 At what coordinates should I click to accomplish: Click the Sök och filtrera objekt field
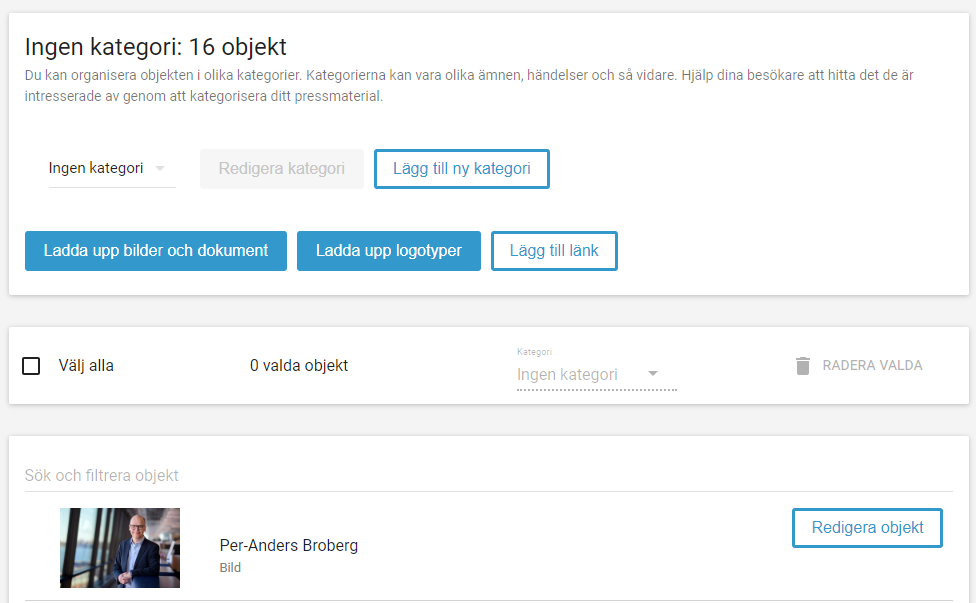point(489,475)
